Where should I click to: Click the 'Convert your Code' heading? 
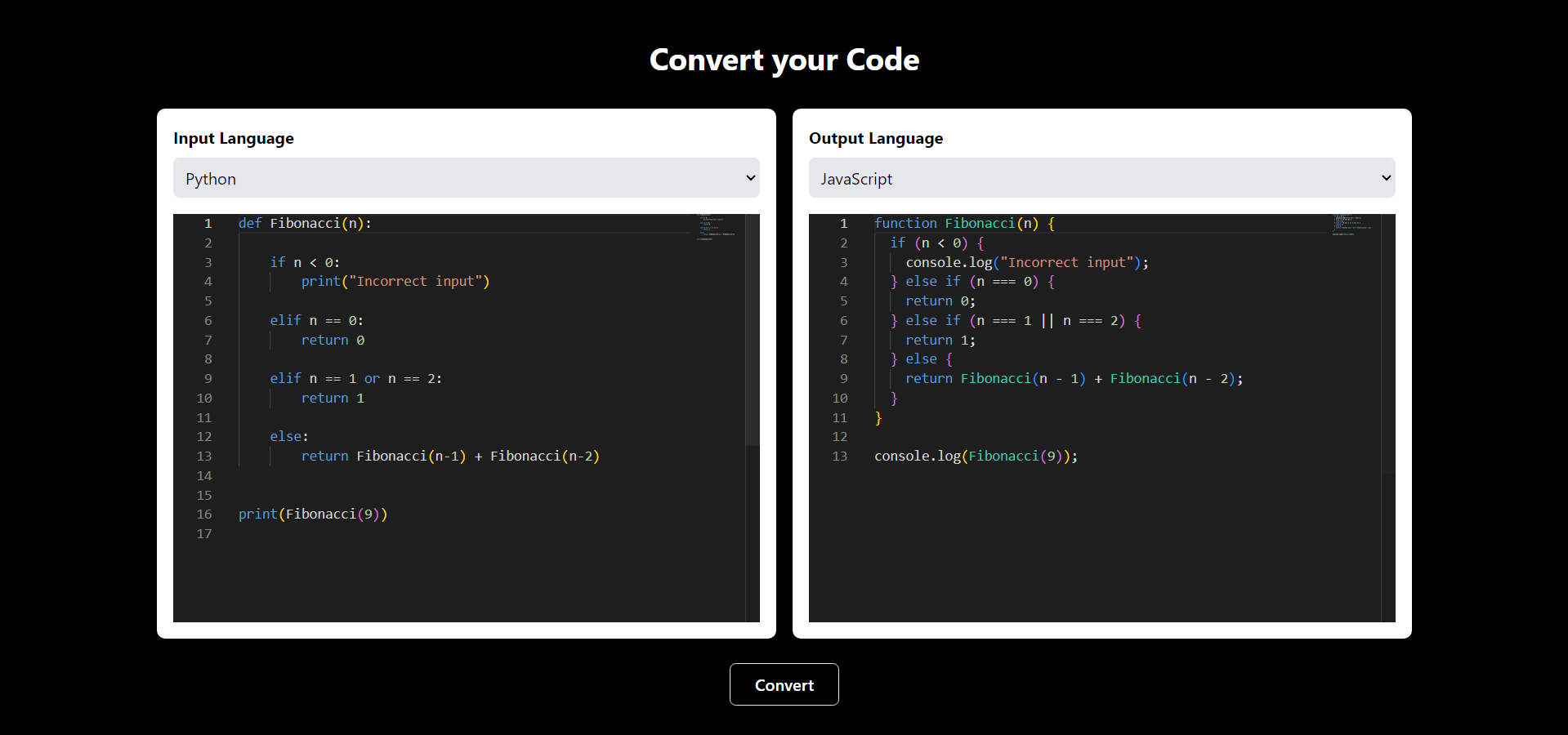coord(784,60)
